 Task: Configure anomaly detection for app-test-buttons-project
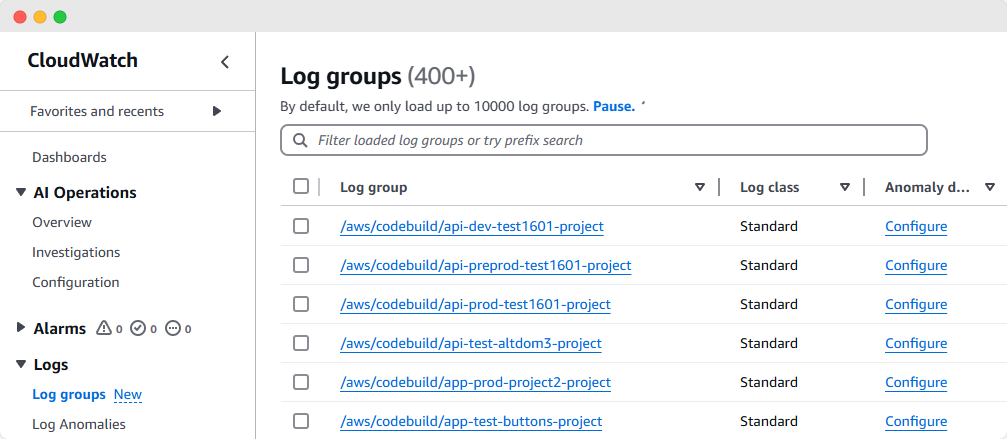916,422
